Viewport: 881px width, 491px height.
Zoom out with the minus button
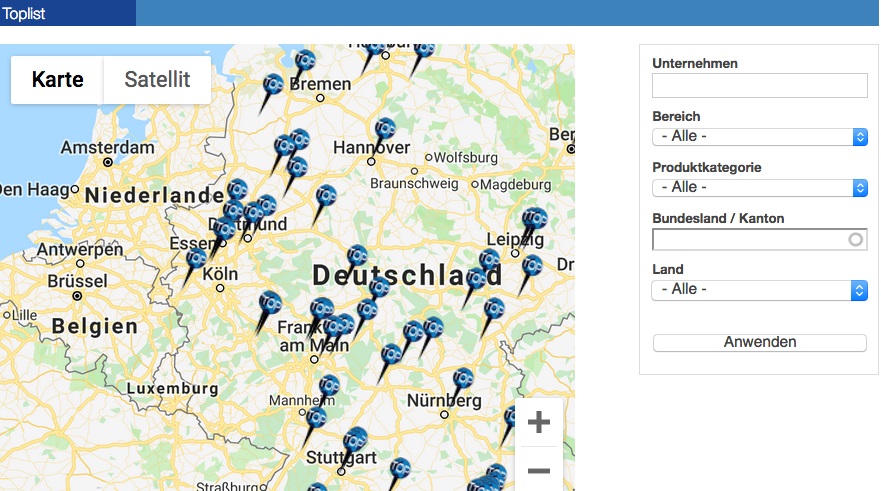(539, 470)
